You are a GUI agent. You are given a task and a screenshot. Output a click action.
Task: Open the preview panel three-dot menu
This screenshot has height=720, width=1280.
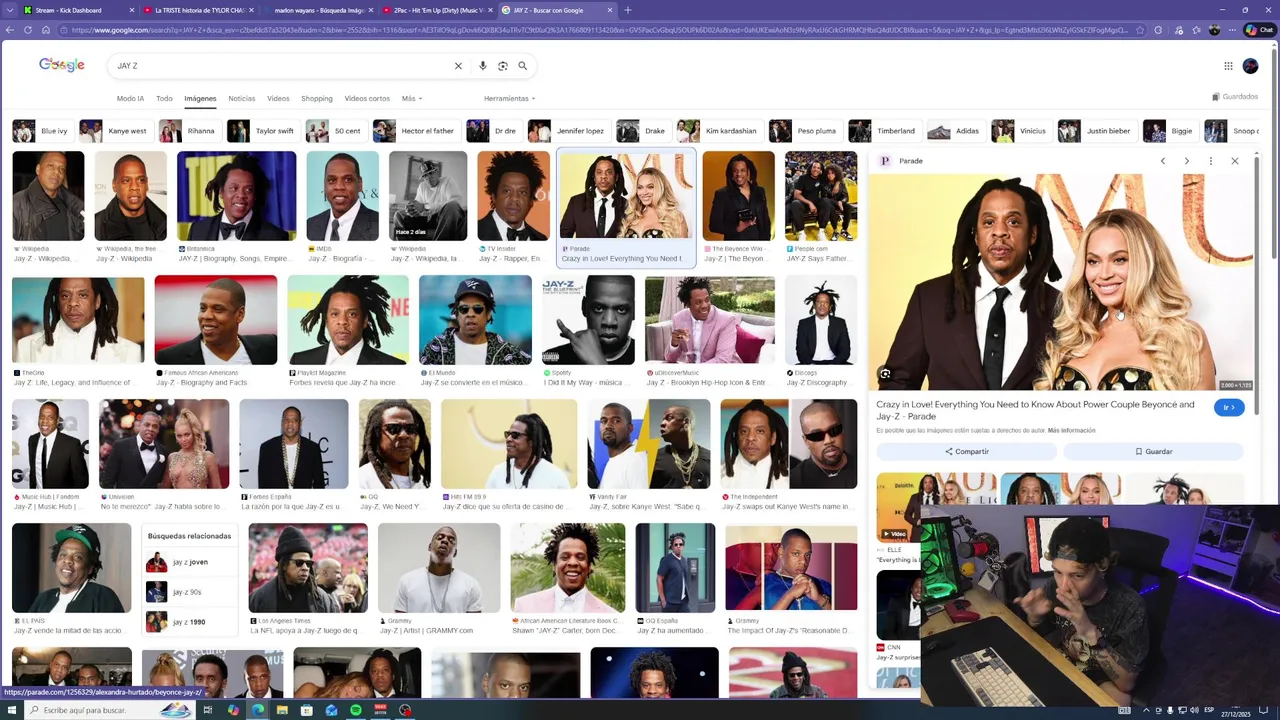tap(1210, 161)
